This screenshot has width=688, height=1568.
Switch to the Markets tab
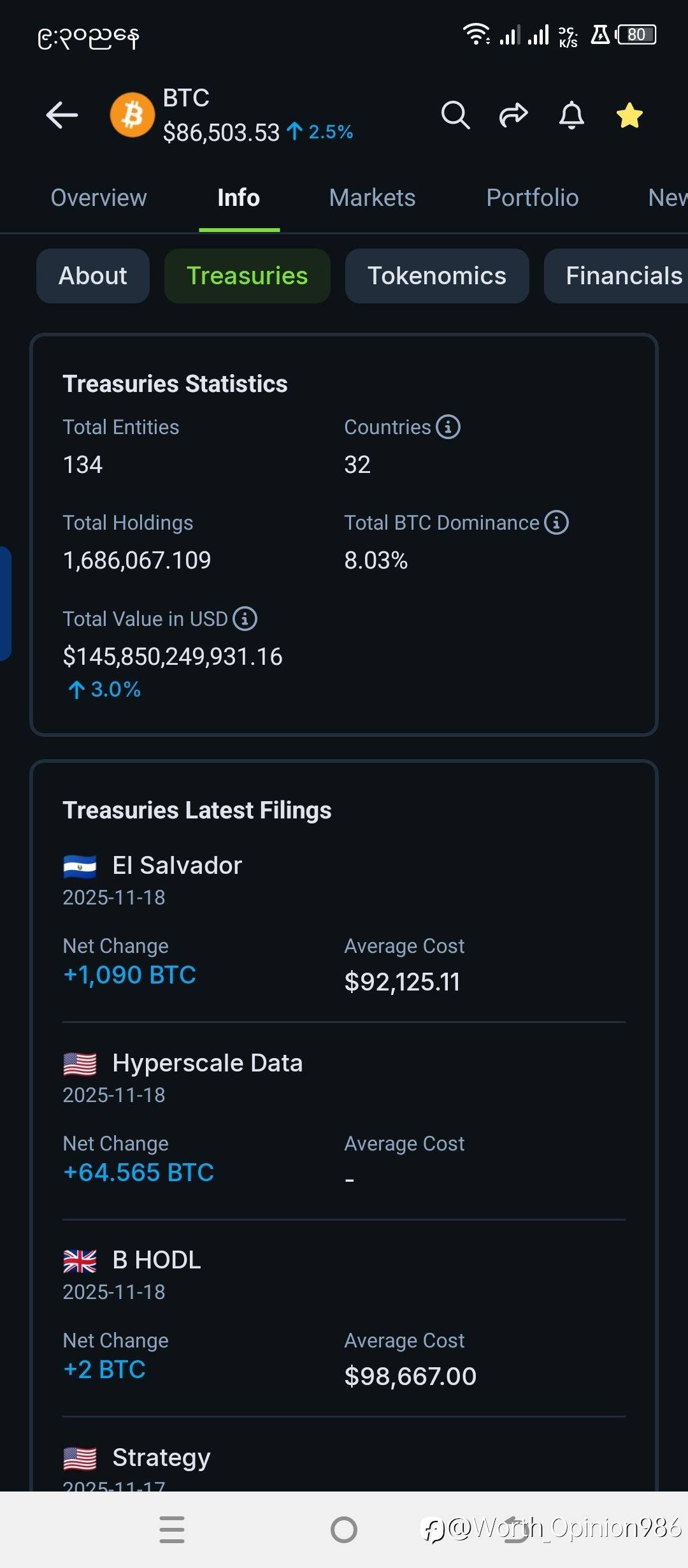372,198
